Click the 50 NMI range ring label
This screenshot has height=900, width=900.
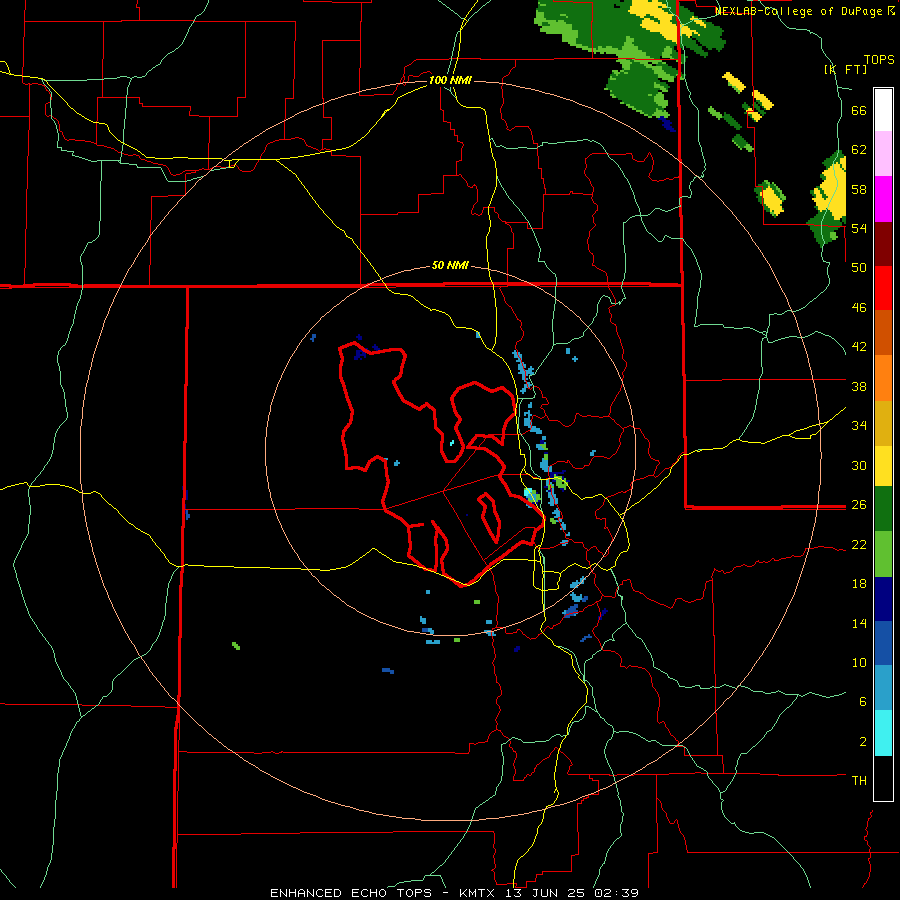point(450,265)
